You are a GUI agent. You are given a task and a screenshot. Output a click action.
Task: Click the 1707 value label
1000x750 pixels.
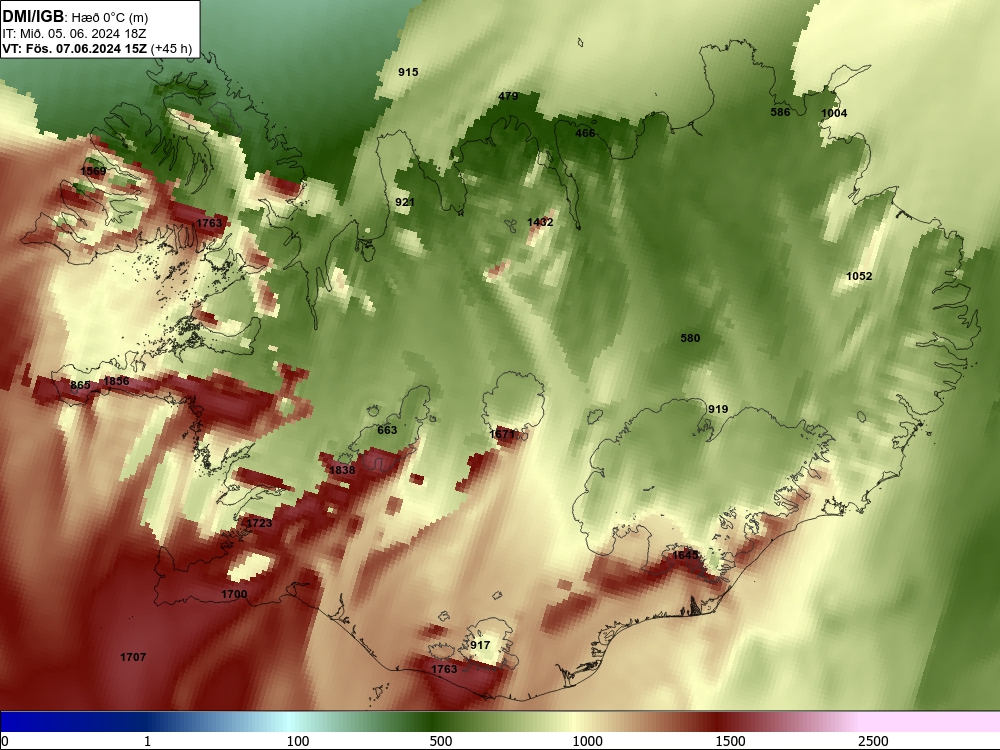[133, 657]
